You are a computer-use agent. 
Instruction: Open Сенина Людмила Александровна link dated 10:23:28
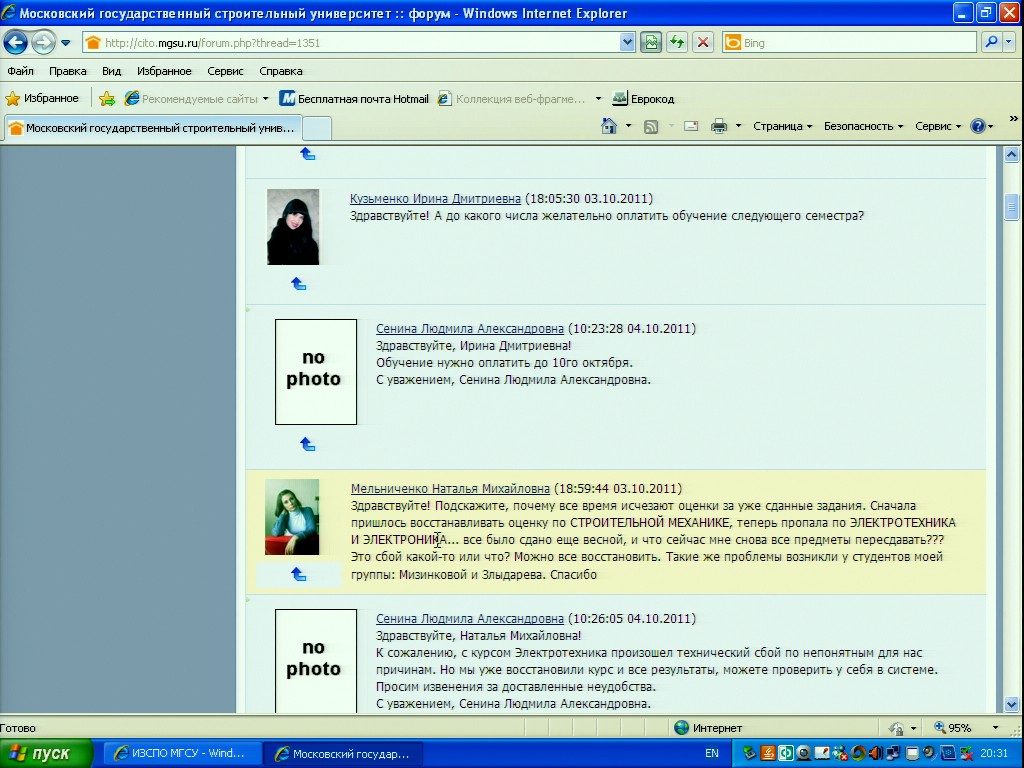point(470,328)
